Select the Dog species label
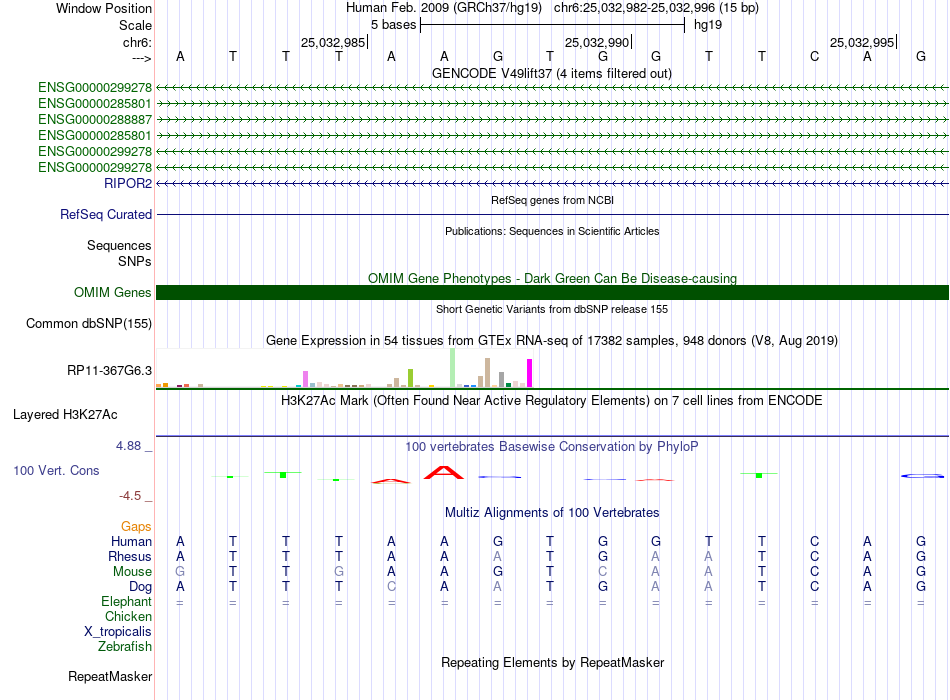The width and height of the screenshot is (950, 700). coord(141,587)
